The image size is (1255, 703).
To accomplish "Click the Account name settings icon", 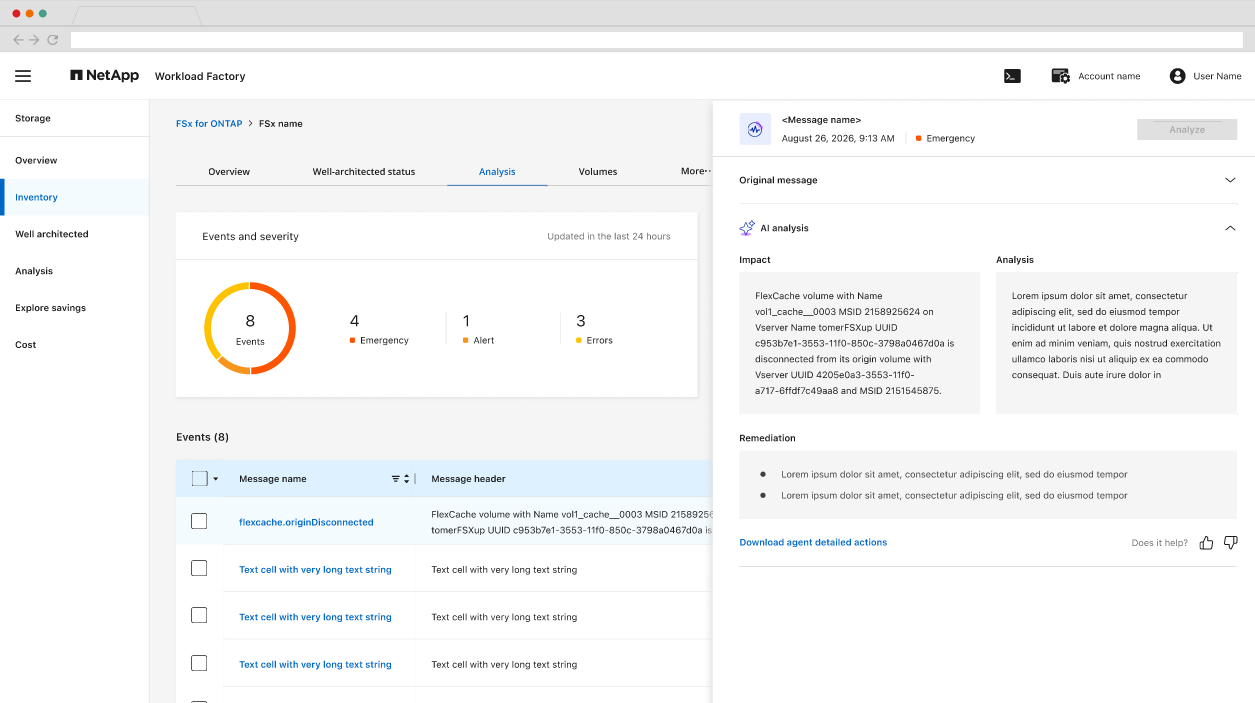I will (1061, 76).
